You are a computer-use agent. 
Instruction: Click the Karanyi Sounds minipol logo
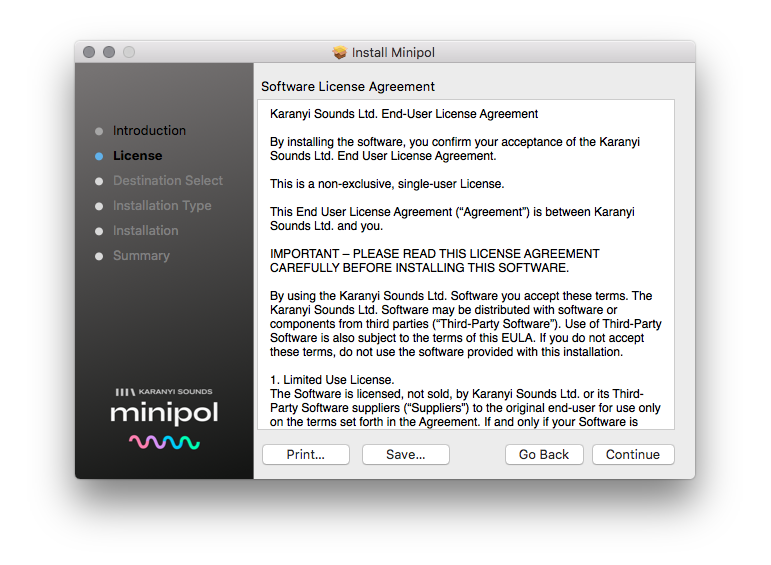click(164, 418)
